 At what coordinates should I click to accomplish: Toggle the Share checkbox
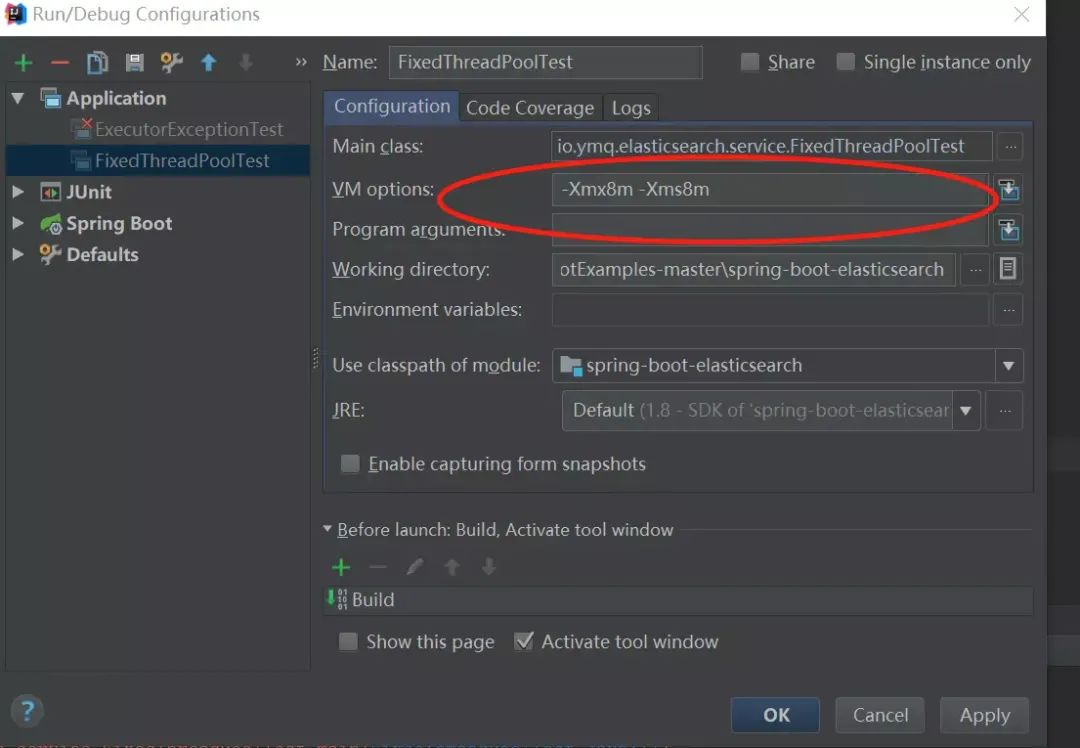[750, 62]
